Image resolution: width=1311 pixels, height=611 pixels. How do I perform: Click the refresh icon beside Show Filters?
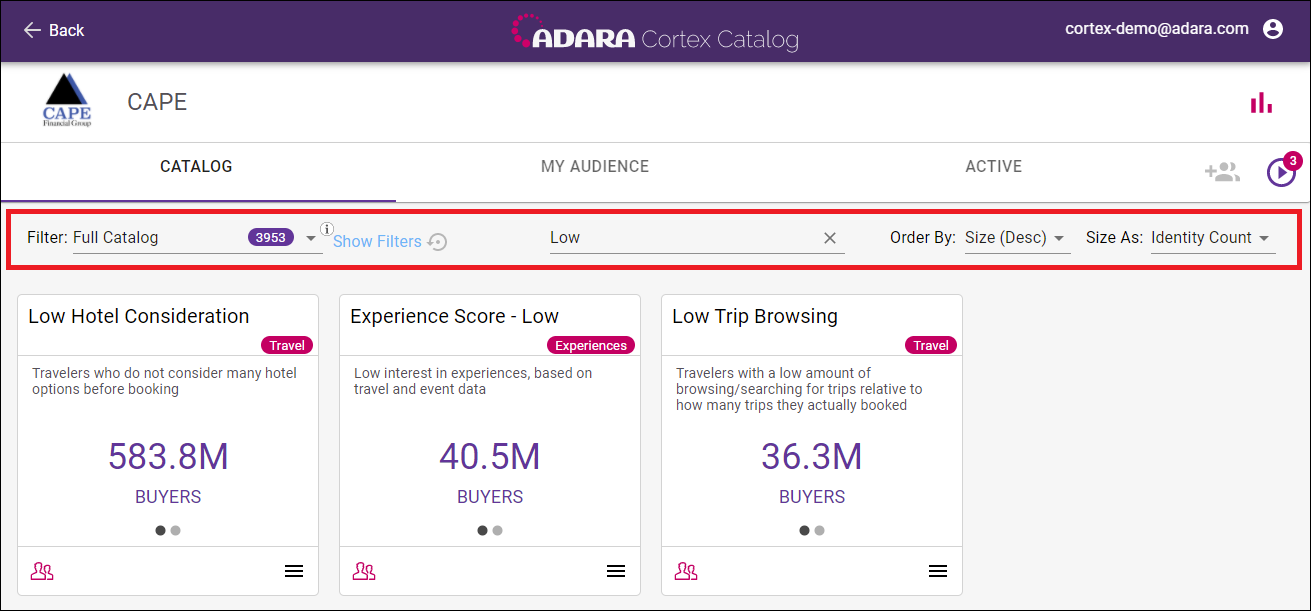click(438, 241)
